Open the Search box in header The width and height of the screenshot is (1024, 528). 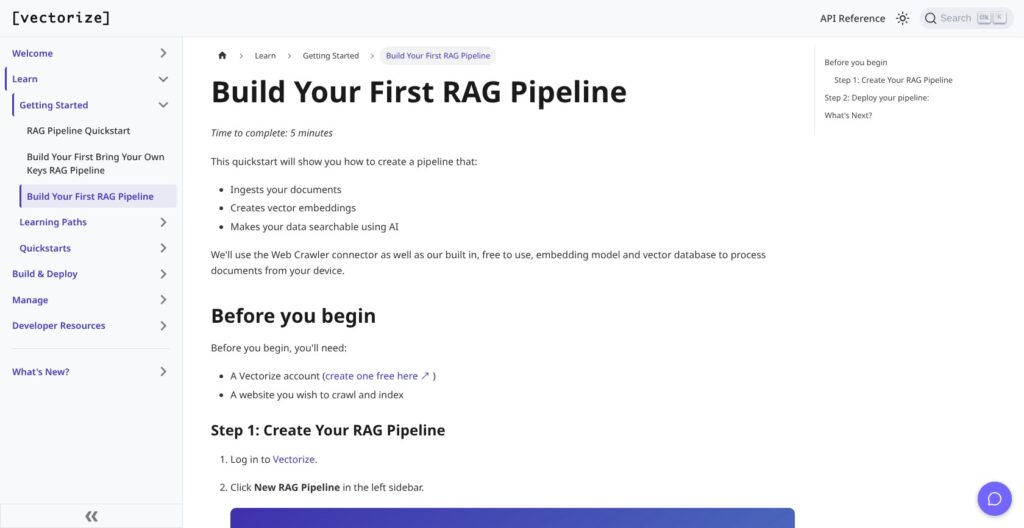[x=967, y=18]
